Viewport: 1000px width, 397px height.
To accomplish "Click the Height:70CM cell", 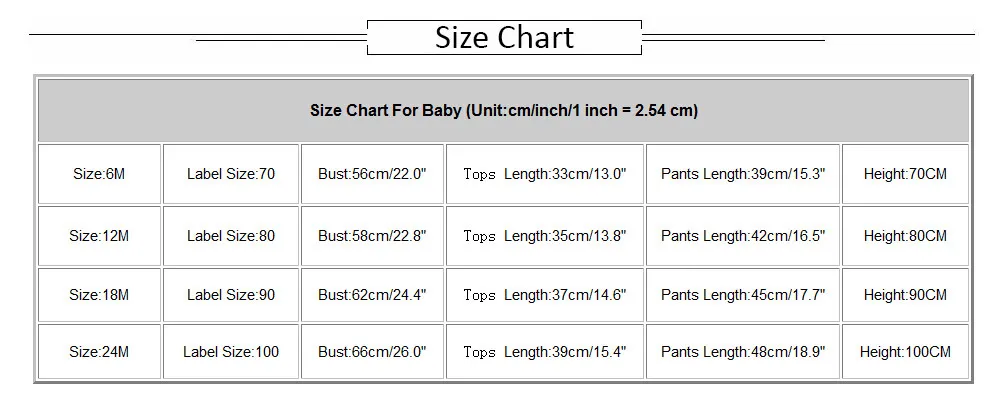I will pos(906,174).
